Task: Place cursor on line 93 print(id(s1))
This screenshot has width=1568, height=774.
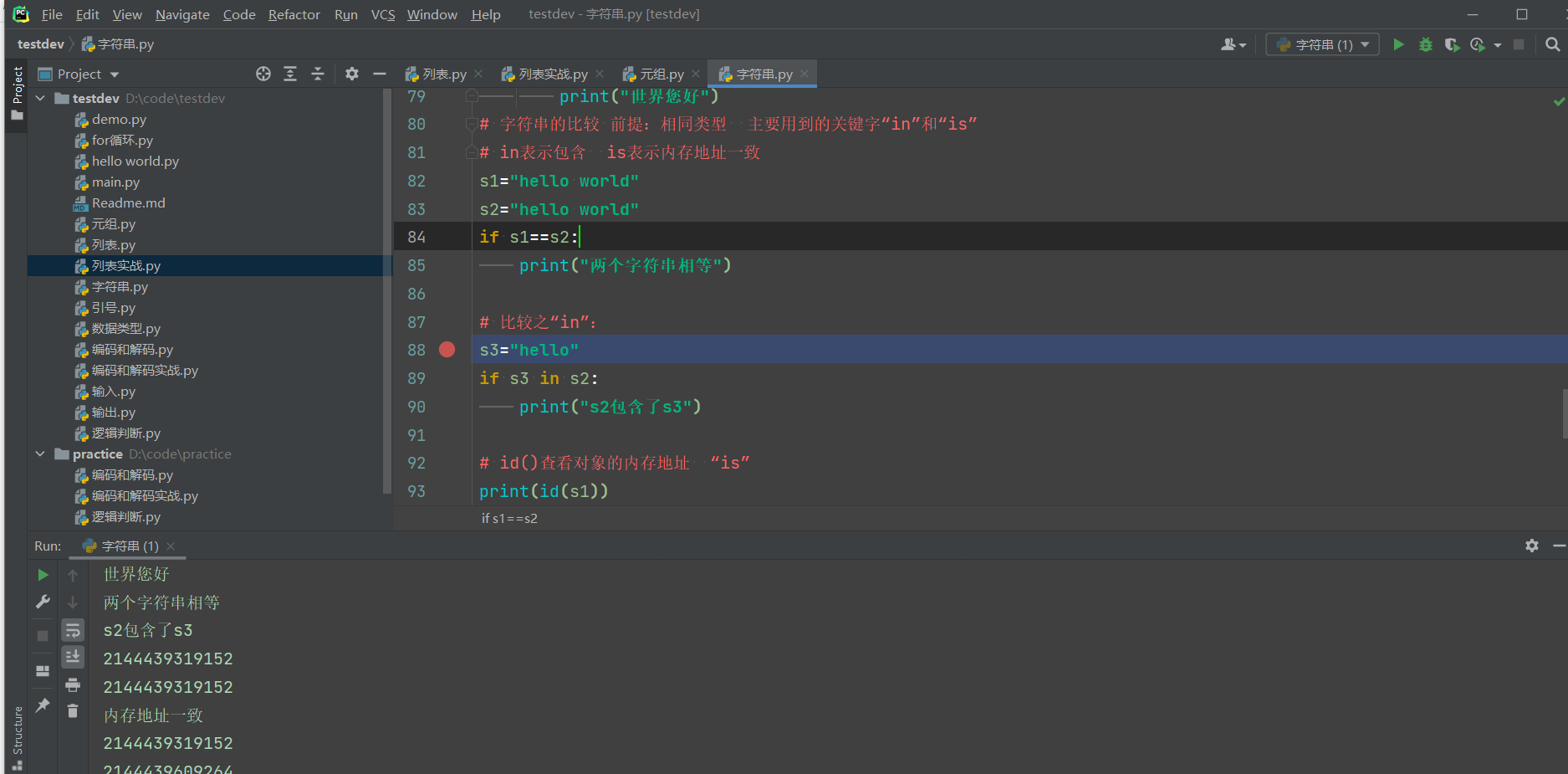Action: (544, 491)
